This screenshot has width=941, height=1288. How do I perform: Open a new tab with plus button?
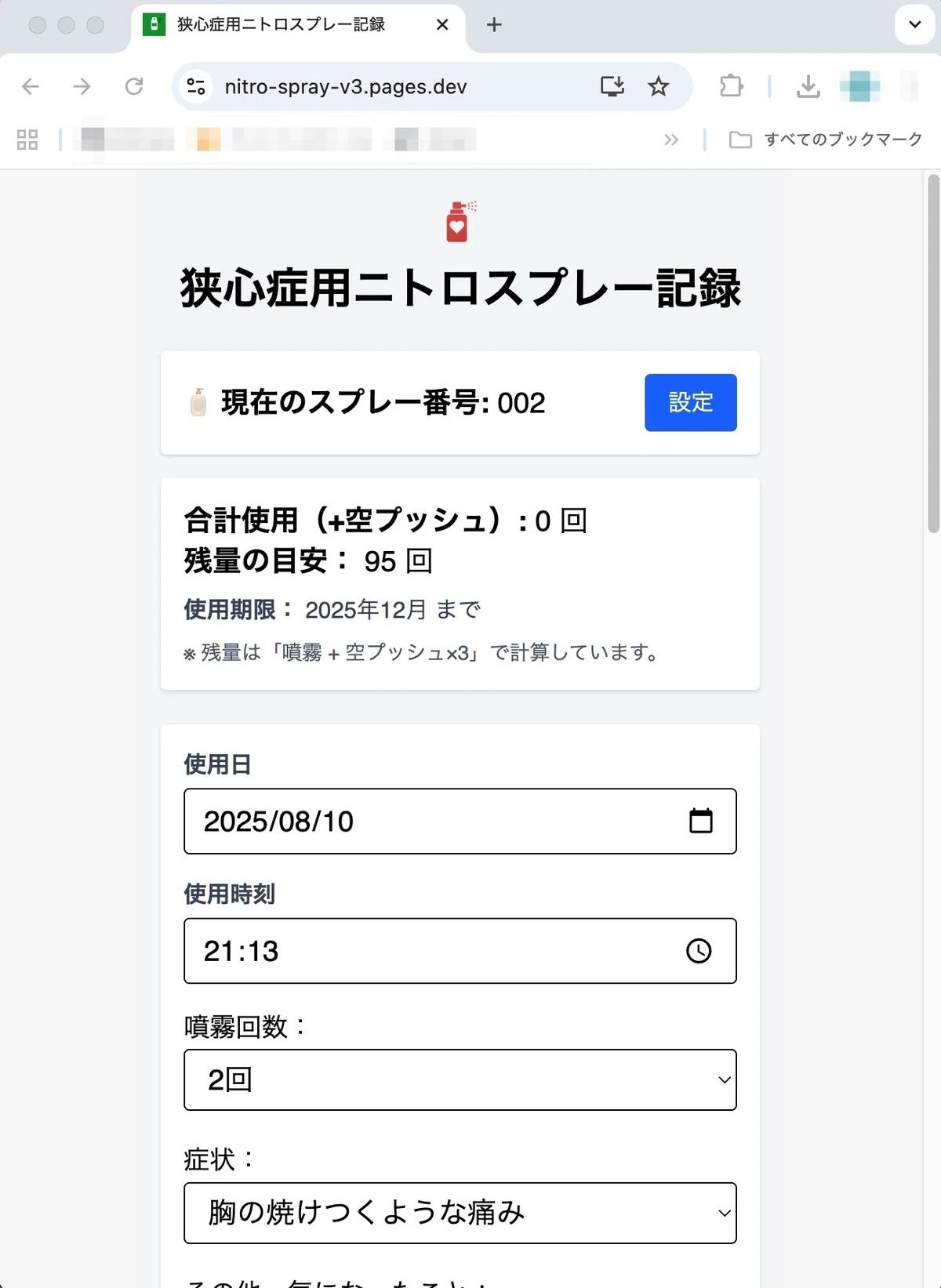494,25
